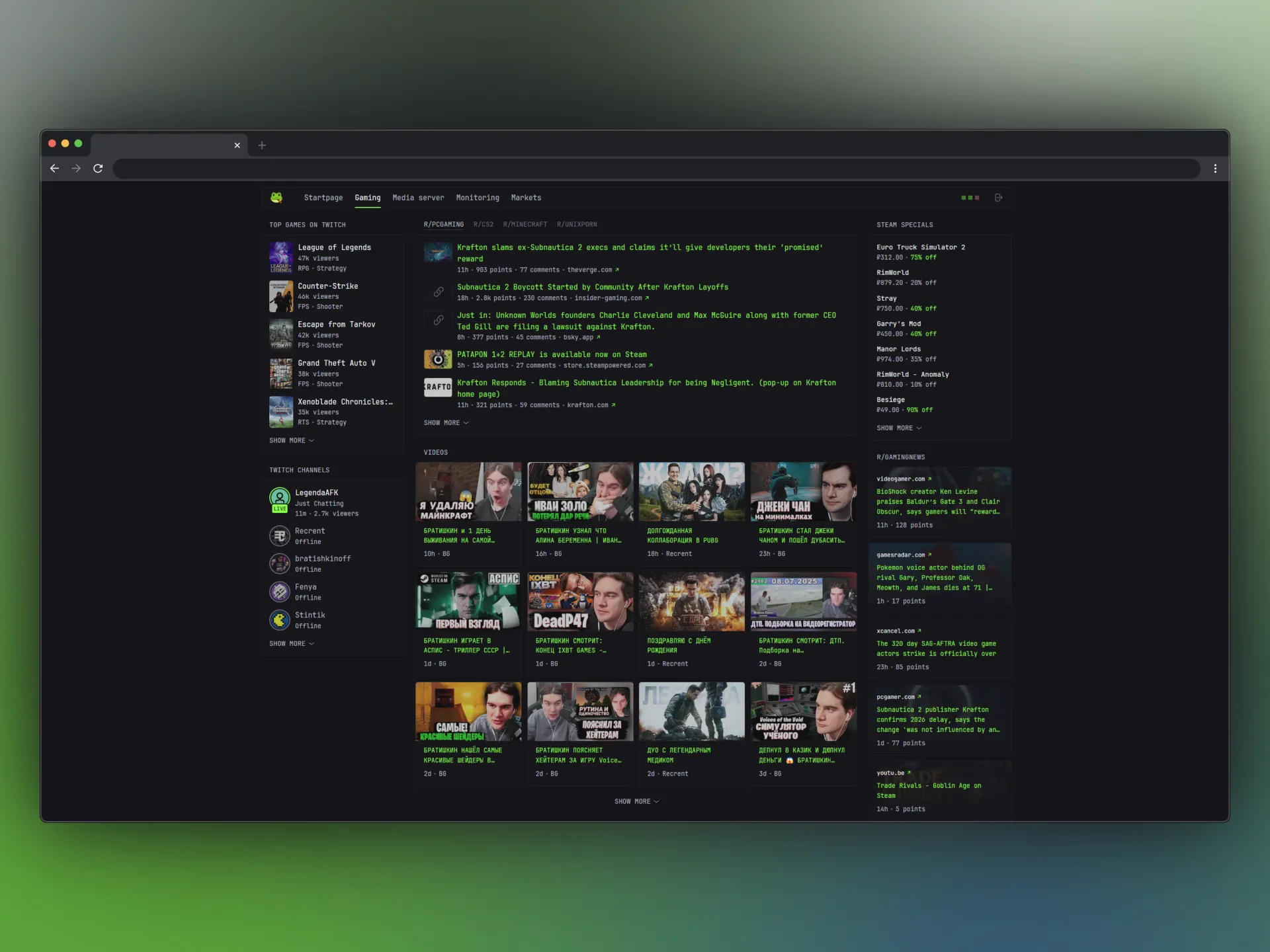Open Pokemon voice actor news item
This screenshot has width=1270, height=952.
[x=934, y=578]
